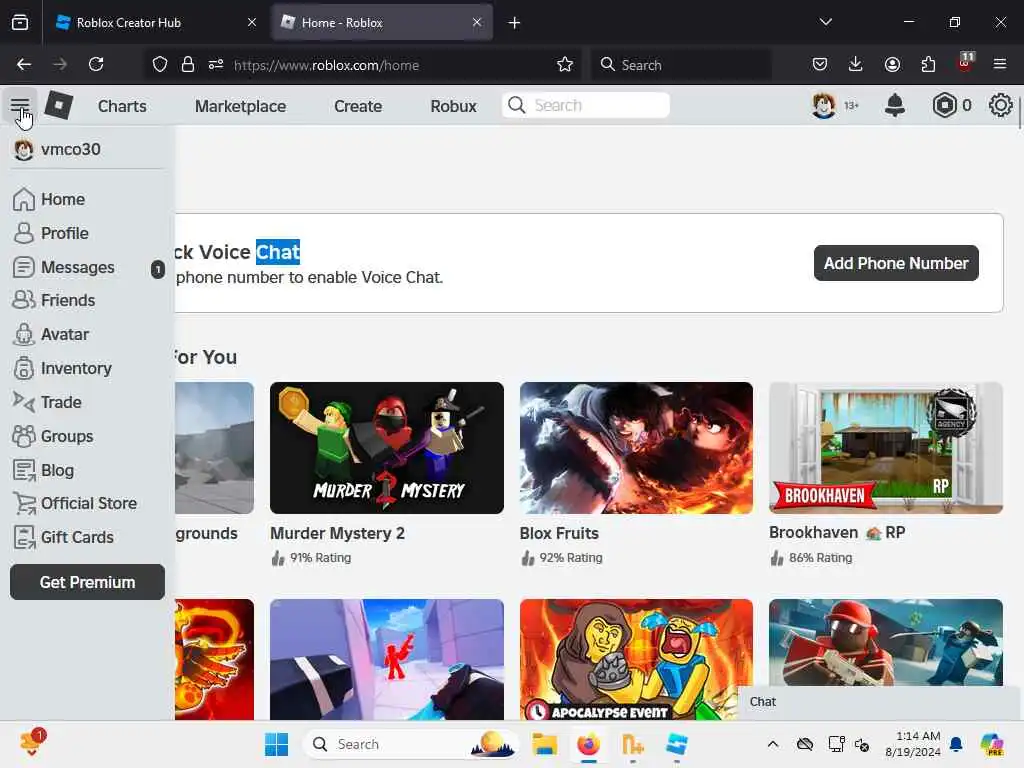Bookmark this page with star icon
Screen dimensions: 1024x768
565,64
